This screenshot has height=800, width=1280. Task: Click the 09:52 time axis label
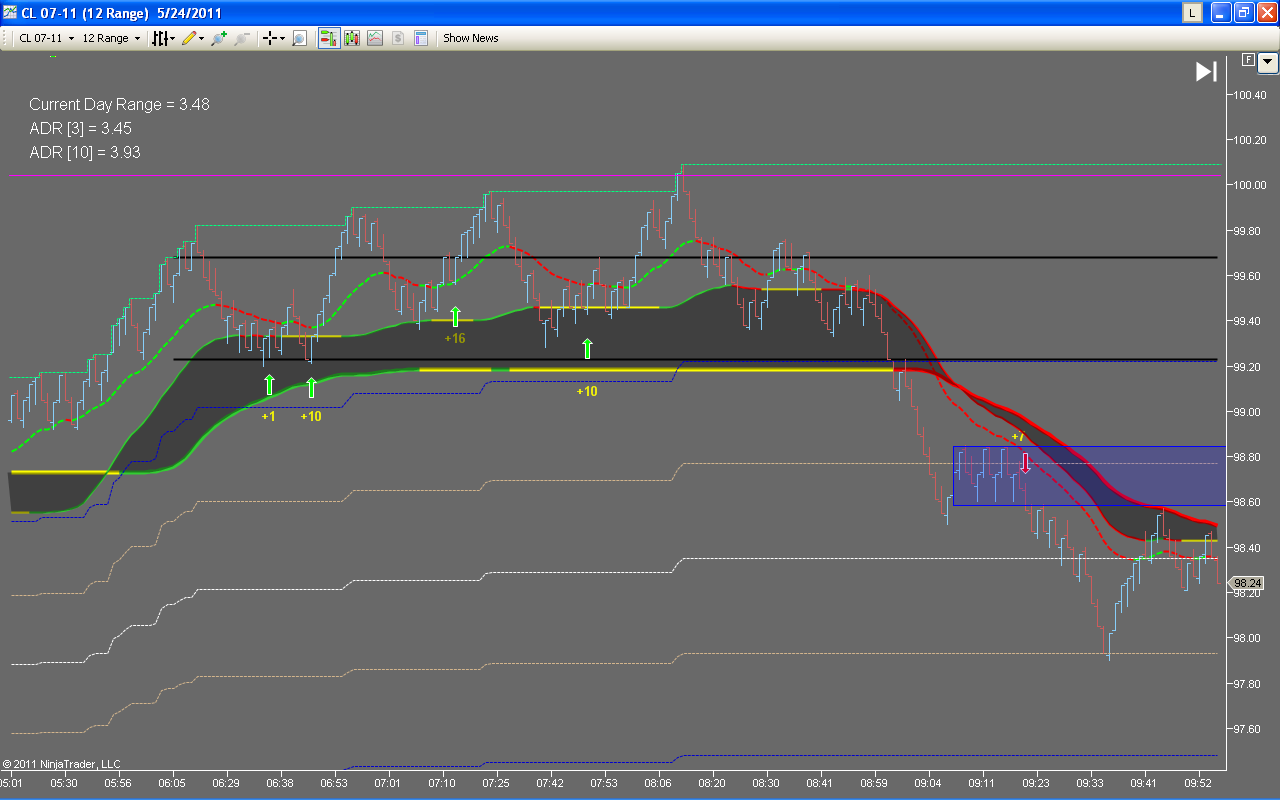click(x=1198, y=783)
